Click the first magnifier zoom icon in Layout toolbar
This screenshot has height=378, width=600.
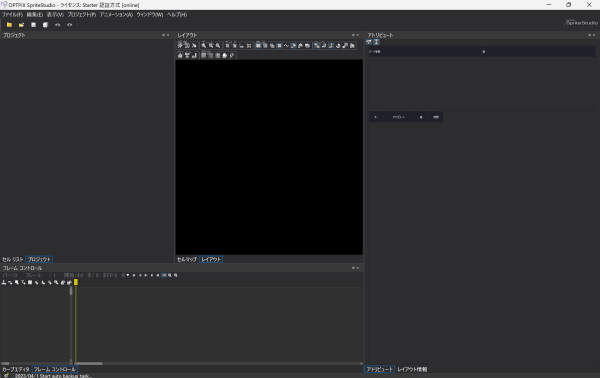point(204,45)
